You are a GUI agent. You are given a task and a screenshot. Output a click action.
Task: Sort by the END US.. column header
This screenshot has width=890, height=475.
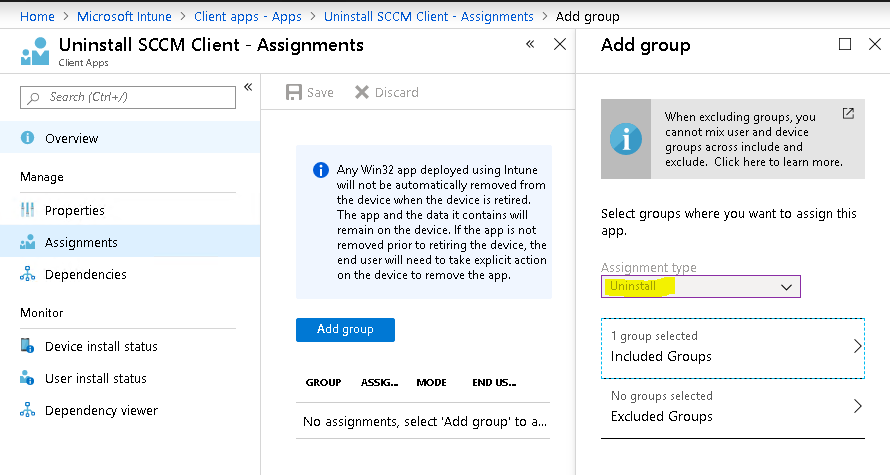click(x=494, y=382)
